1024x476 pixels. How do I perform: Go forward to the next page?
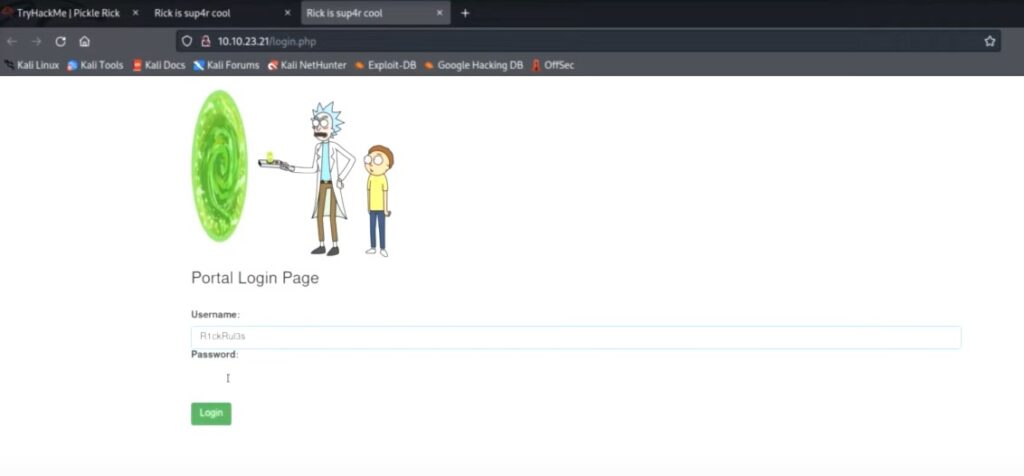pyautogui.click(x=36, y=41)
